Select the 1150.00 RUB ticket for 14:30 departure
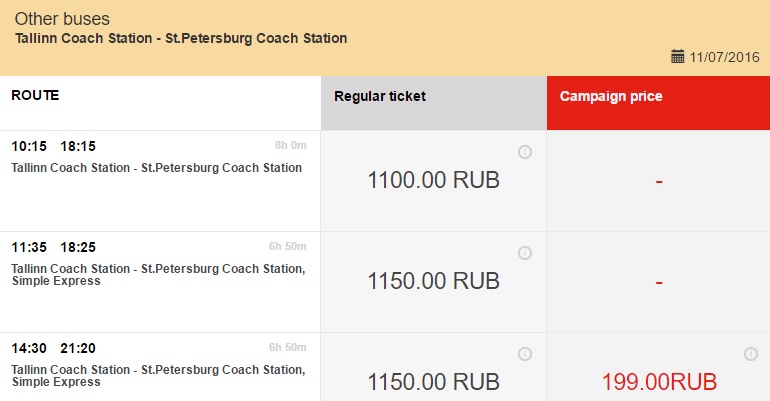This screenshot has width=770, height=401. pos(434,382)
